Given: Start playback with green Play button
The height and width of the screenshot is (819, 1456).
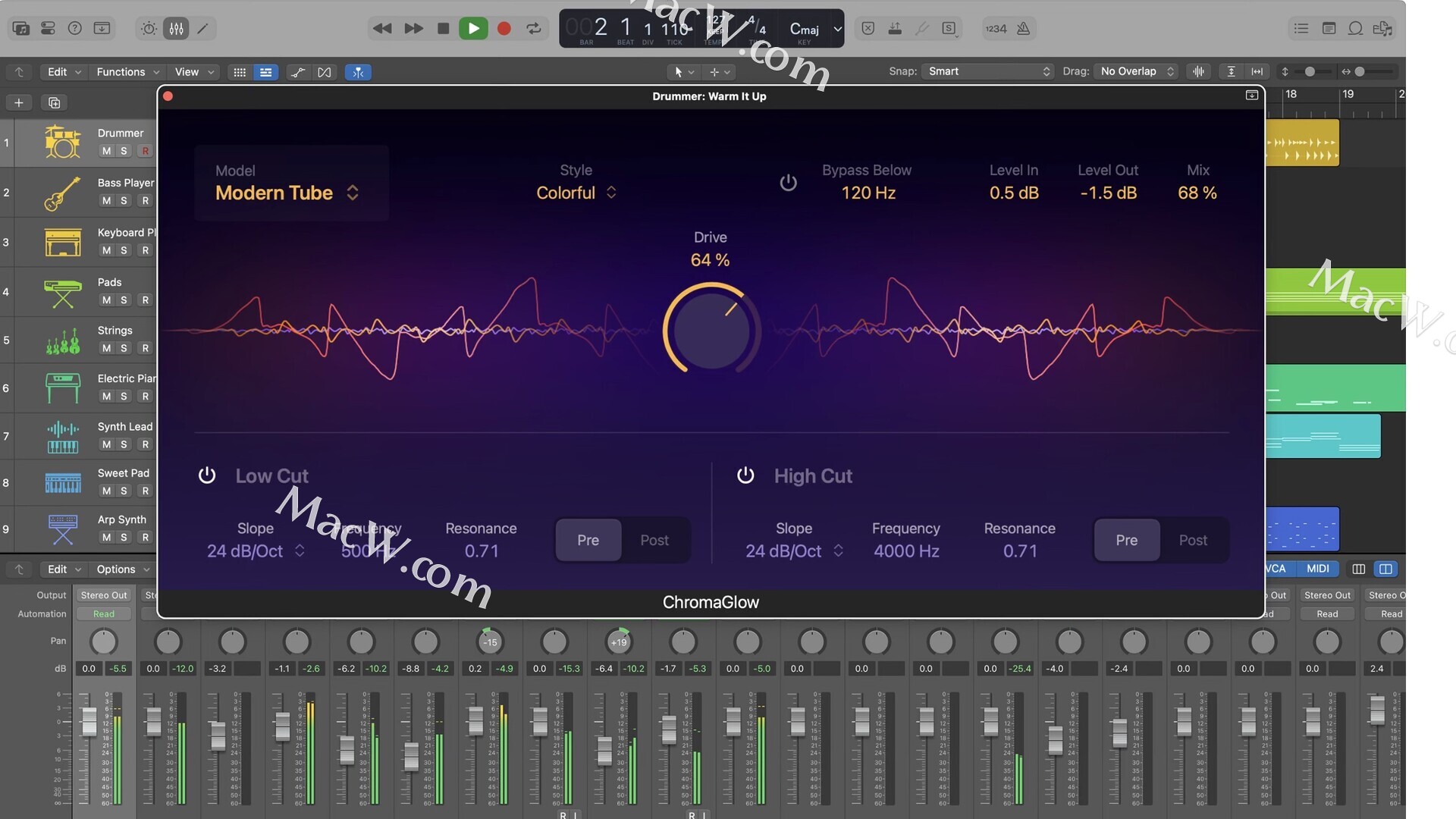Looking at the screenshot, I should tap(473, 28).
